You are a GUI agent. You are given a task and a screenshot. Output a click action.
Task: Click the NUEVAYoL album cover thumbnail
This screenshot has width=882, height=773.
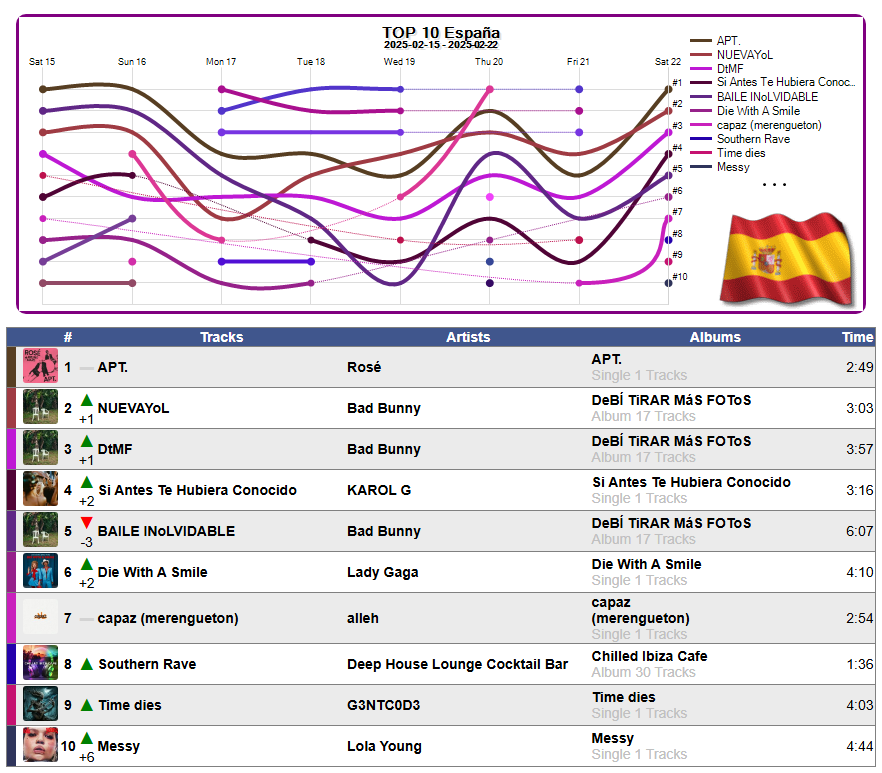[40, 407]
